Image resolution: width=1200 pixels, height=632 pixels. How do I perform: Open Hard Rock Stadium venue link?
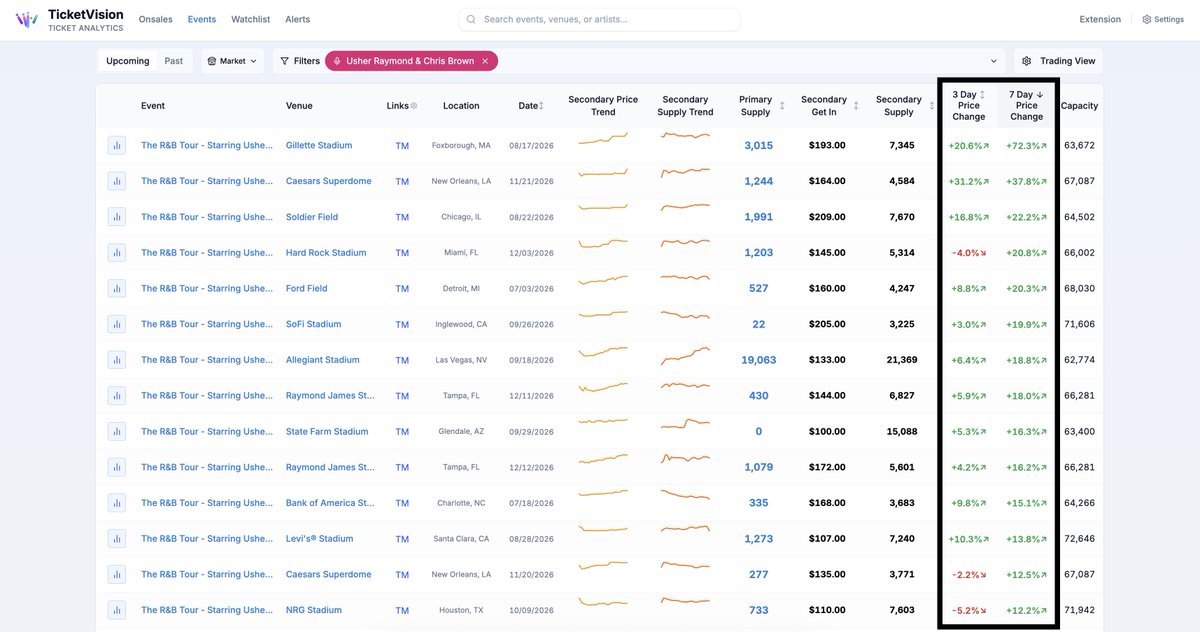(x=326, y=253)
